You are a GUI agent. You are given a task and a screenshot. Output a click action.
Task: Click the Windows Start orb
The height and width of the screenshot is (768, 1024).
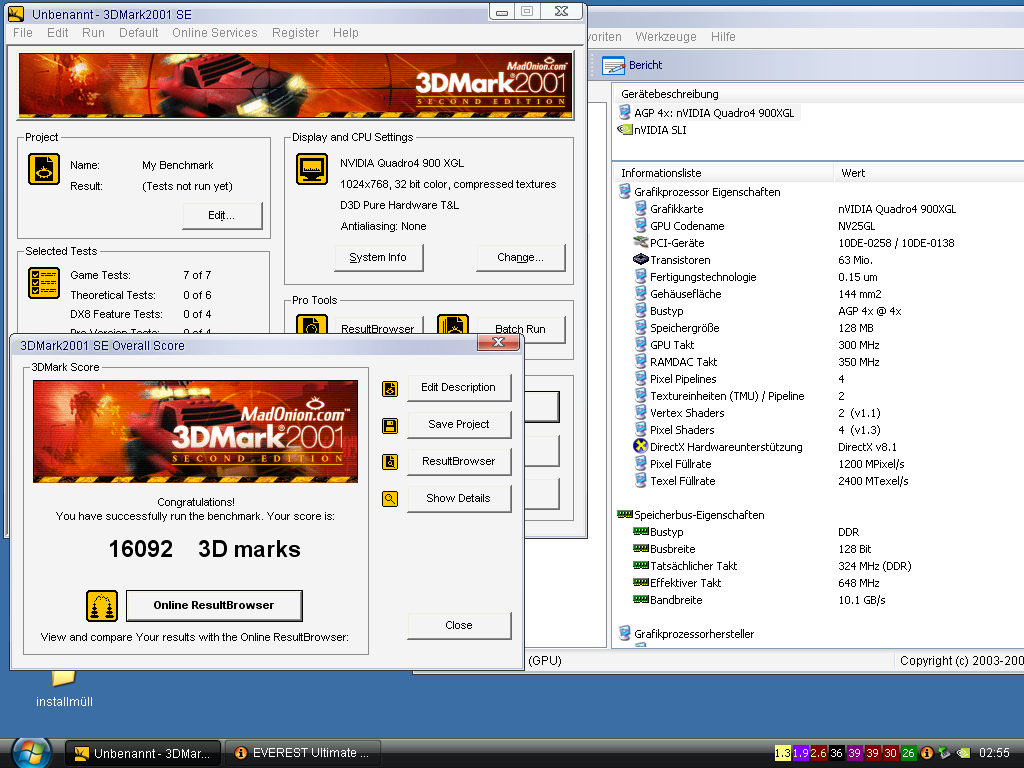[31, 753]
